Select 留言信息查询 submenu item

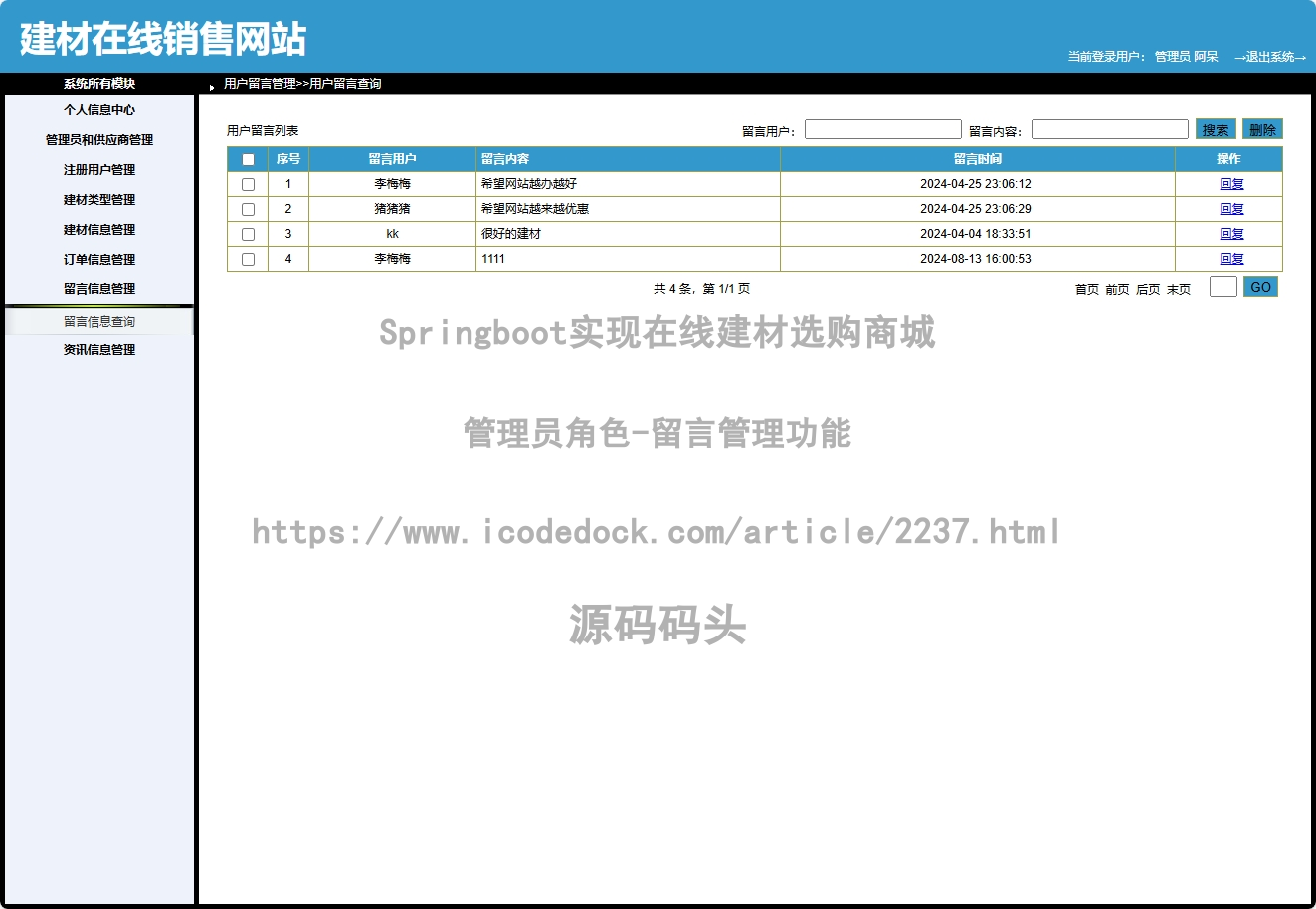tap(99, 322)
